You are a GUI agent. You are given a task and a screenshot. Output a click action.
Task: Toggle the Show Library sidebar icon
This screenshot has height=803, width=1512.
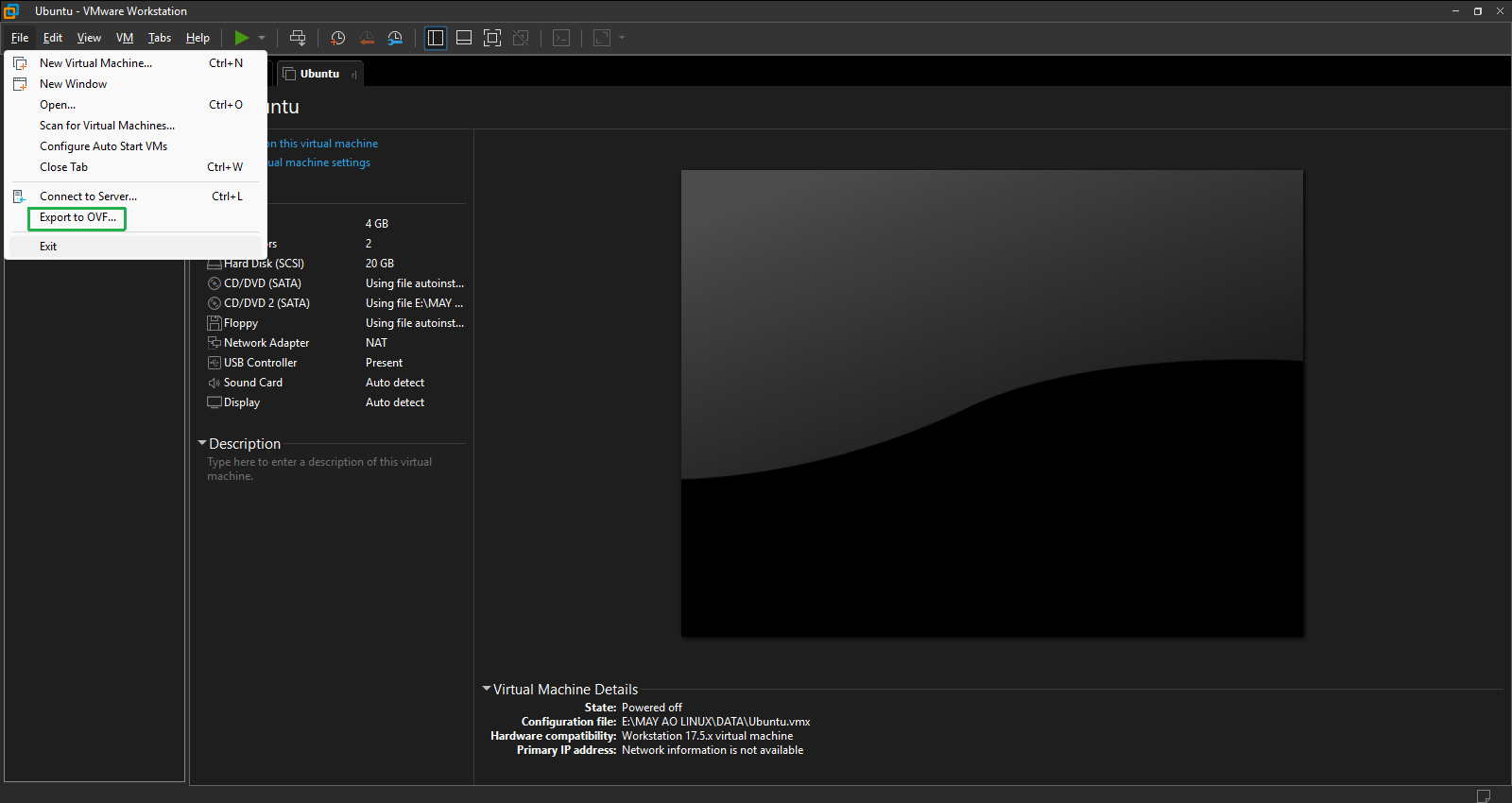436,38
